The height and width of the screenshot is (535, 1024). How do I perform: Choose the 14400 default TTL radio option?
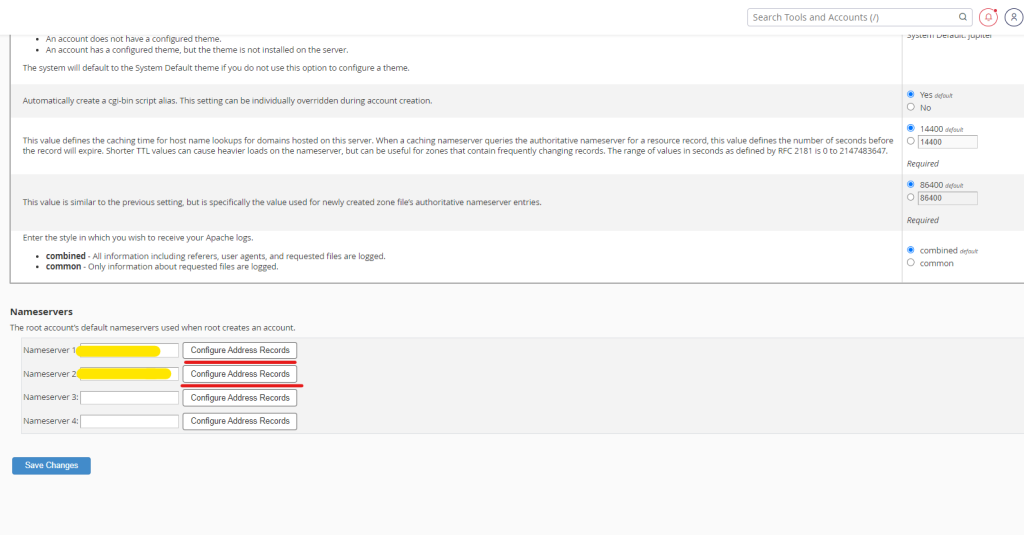[x=910, y=128]
